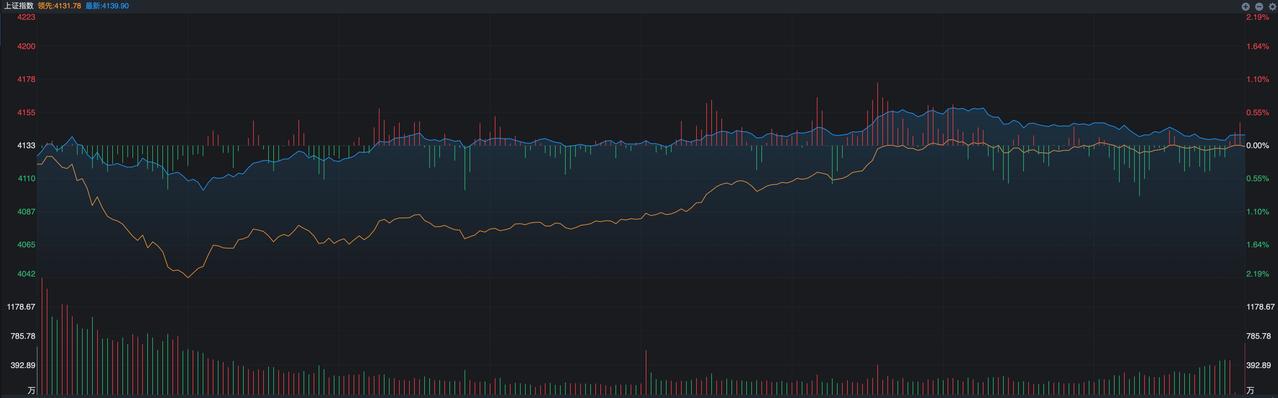Click the orange 领先:4131.78 value
1278x398 pixels.
pos(59,5)
